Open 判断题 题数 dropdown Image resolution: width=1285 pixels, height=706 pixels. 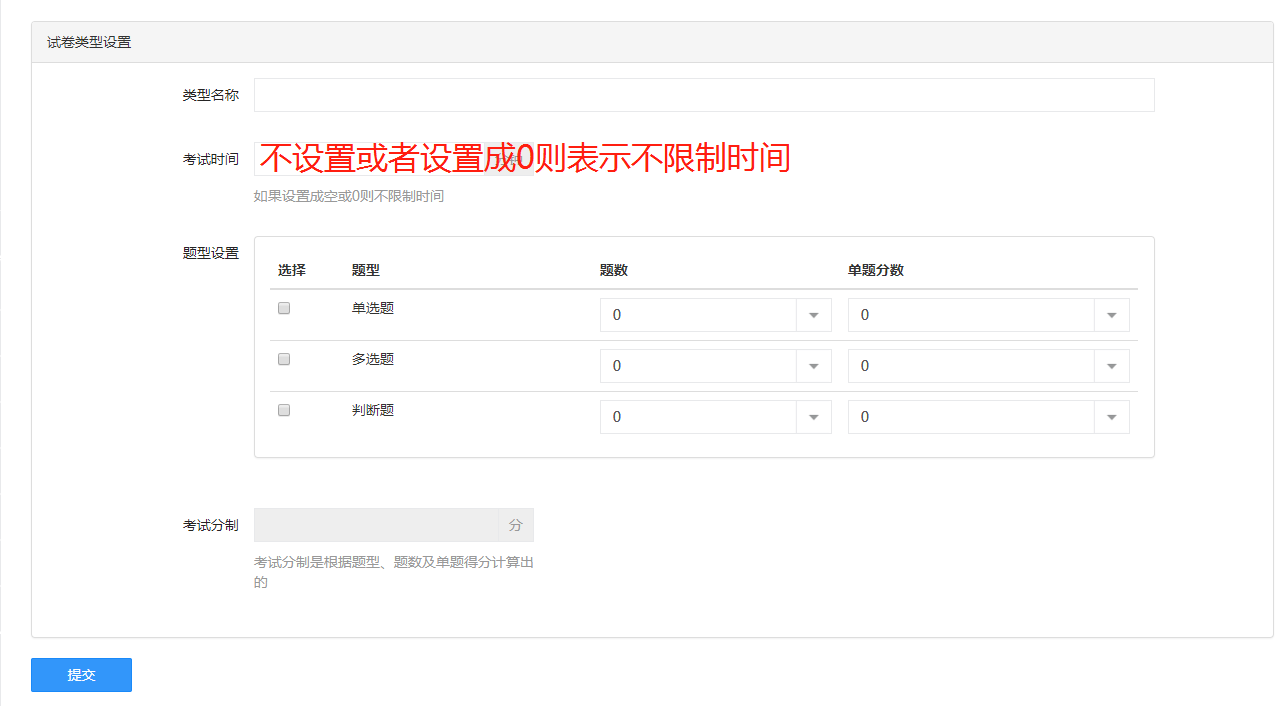716,417
